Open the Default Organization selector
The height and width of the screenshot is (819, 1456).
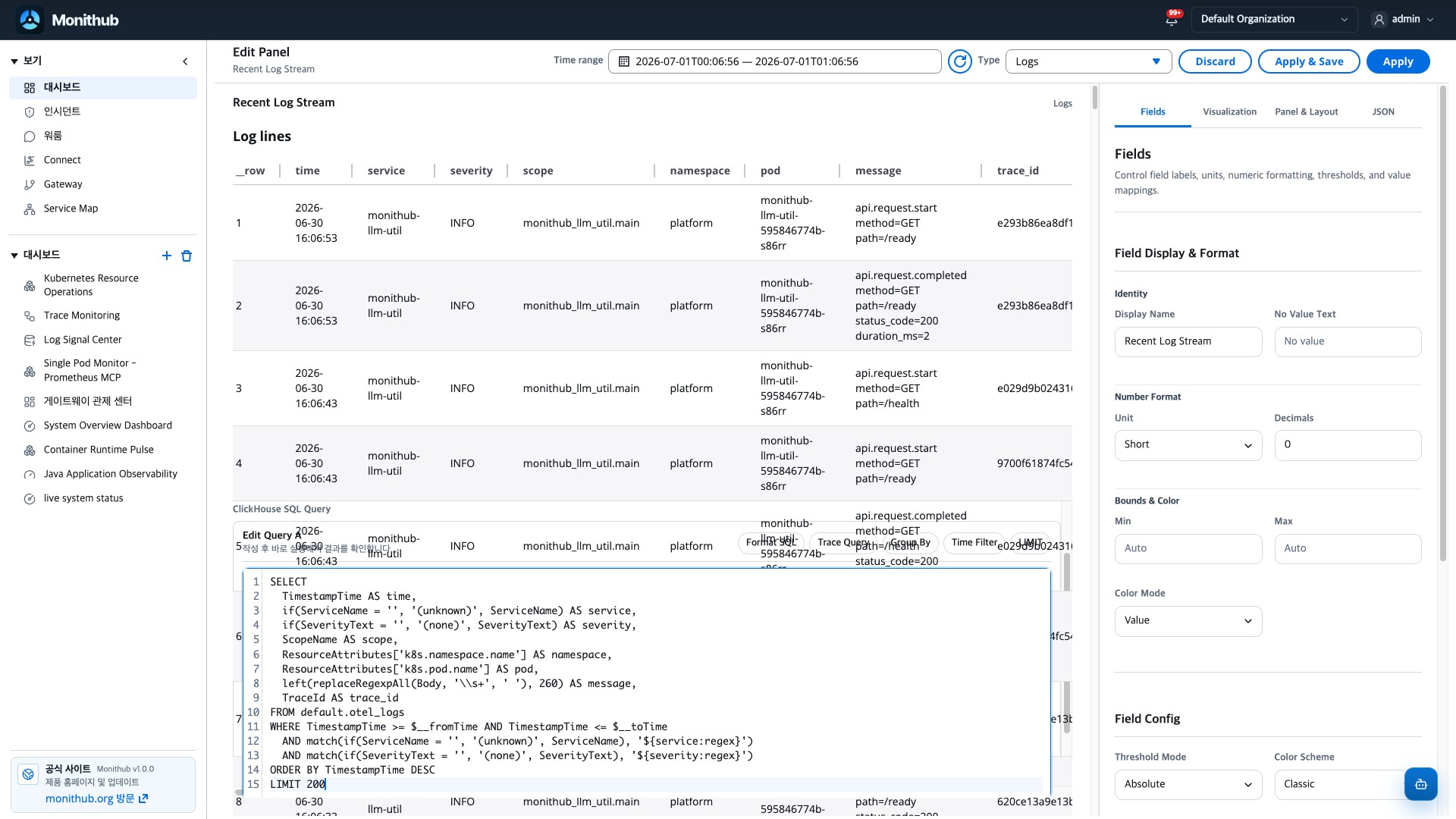point(1273,20)
